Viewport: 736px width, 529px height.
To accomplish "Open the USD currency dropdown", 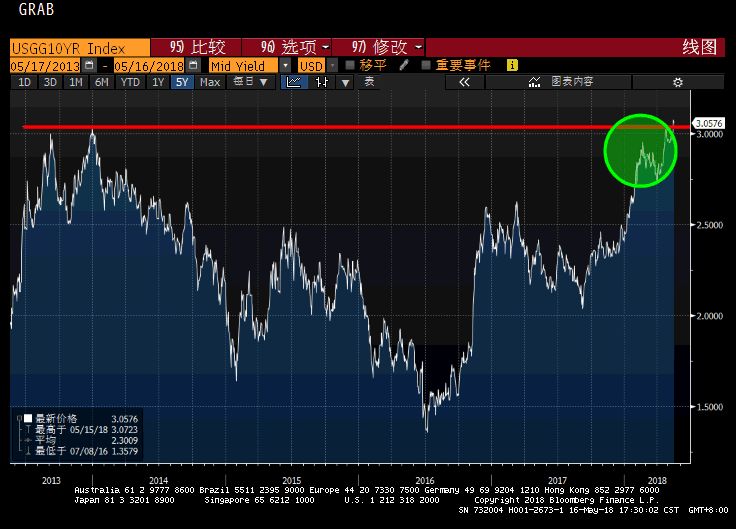I will tap(333, 65).
